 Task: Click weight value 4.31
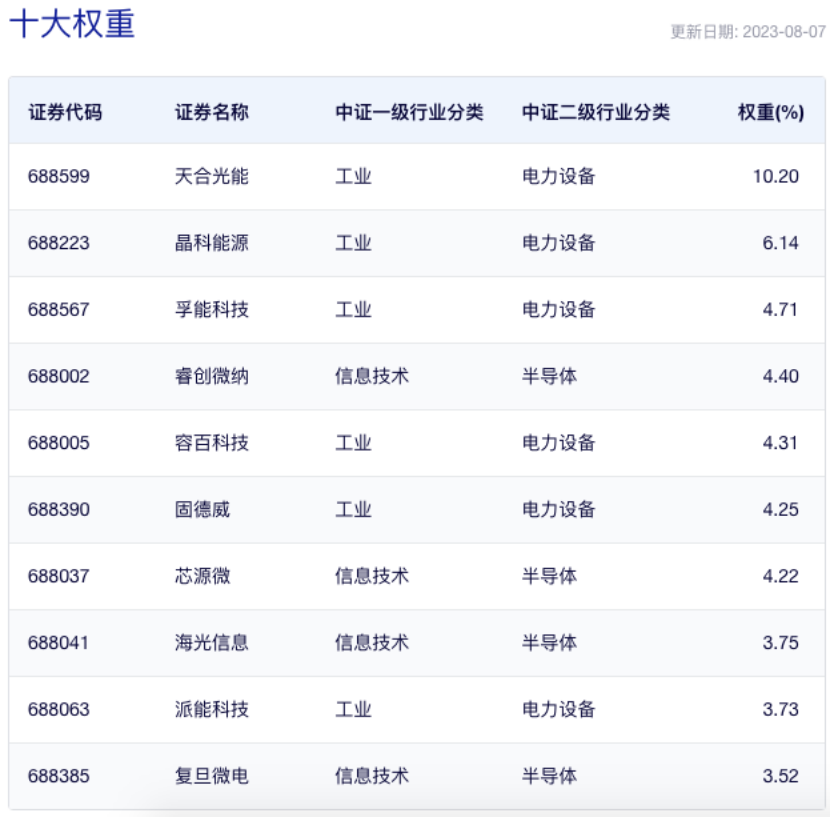[x=780, y=443]
